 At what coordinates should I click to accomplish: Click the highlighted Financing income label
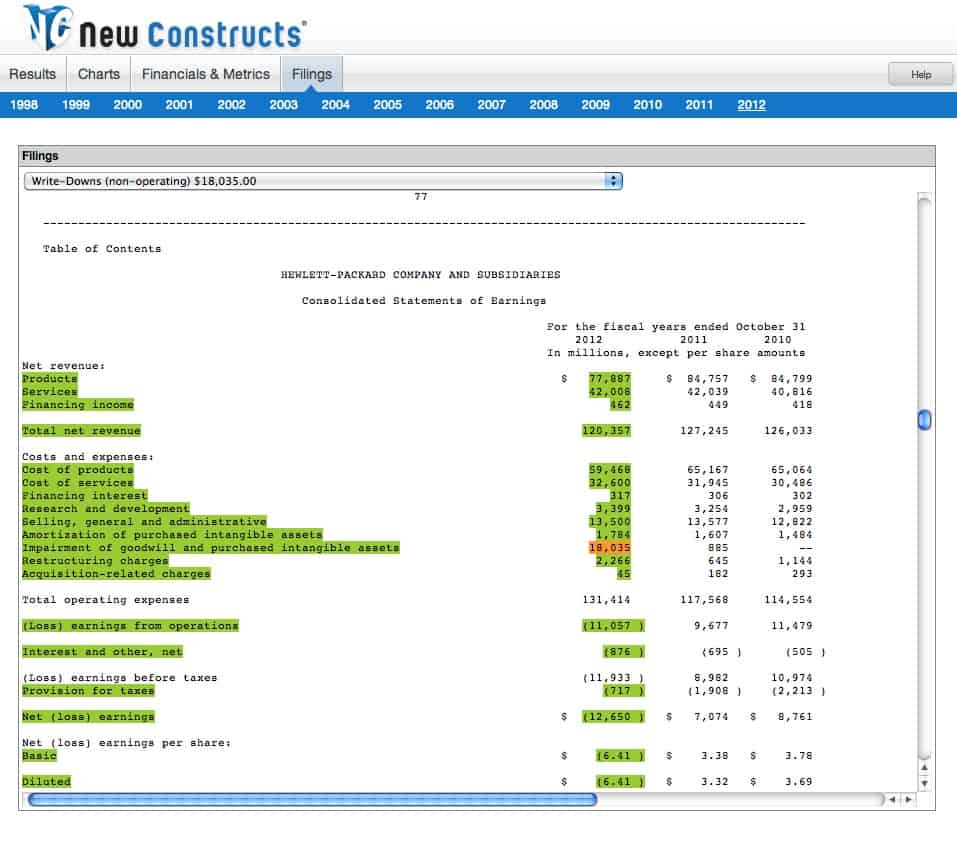(x=78, y=405)
